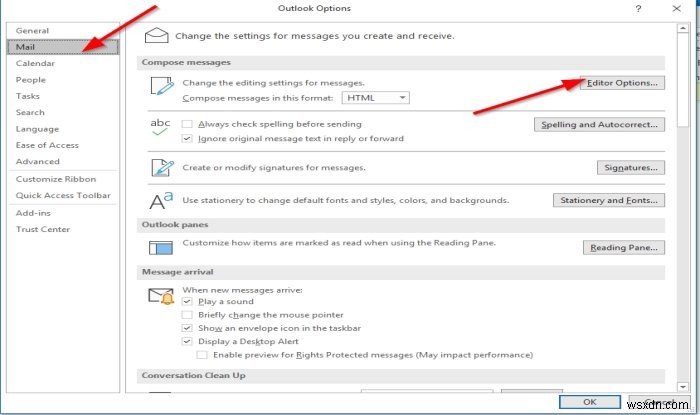The width and height of the screenshot is (700, 415).
Task: Toggle Show an envelope icon in taskbar
Action: click(187, 328)
